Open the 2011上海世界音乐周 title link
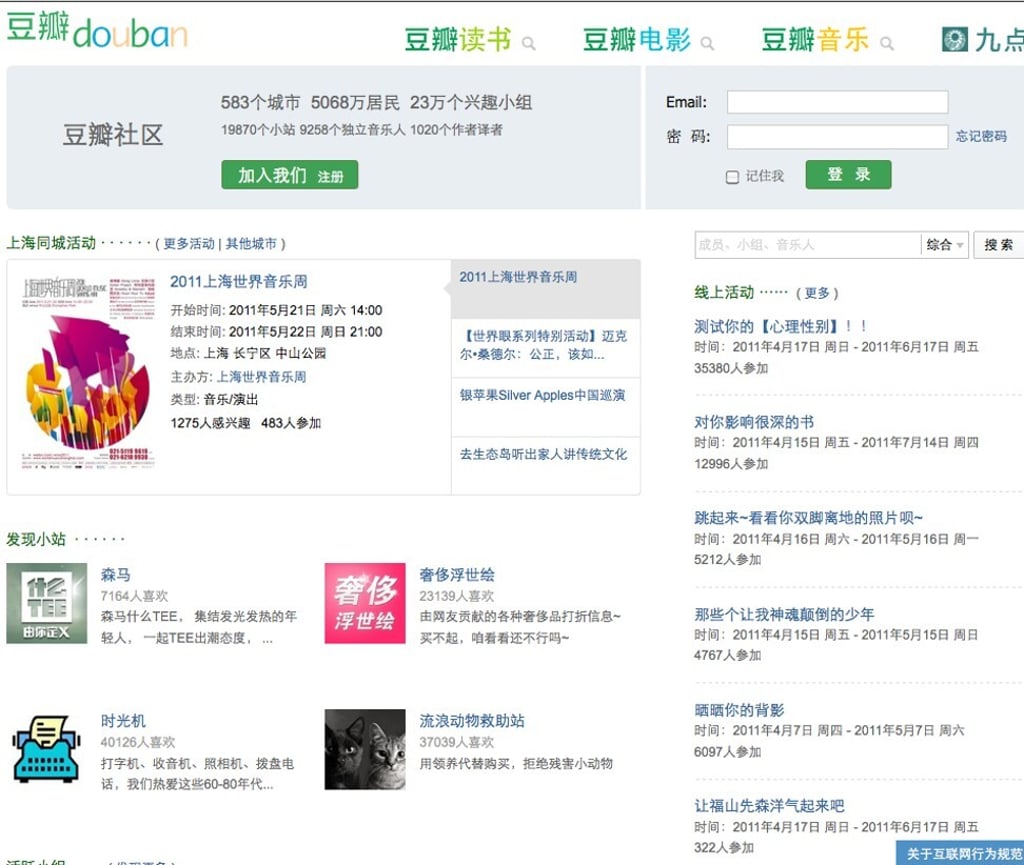The image size is (1024, 865). 238,281
